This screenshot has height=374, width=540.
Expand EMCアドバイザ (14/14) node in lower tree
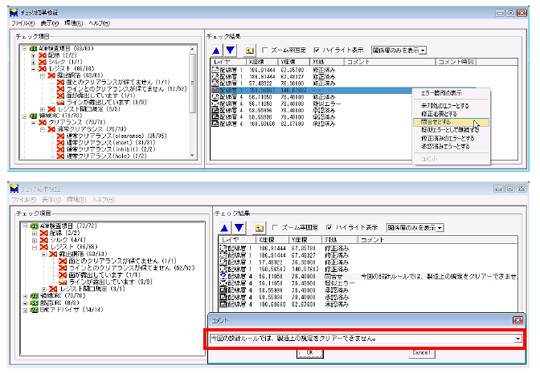point(25,310)
